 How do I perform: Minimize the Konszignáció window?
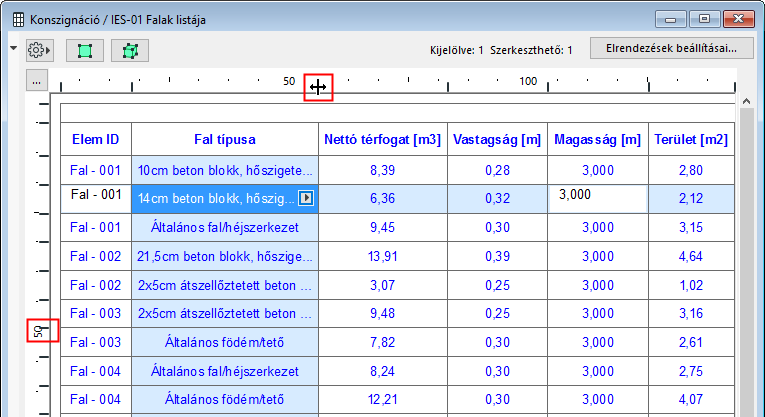[x=671, y=20]
